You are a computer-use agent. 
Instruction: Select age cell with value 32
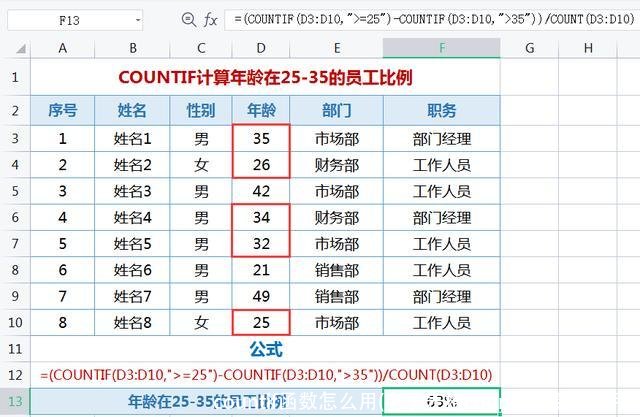pos(261,244)
